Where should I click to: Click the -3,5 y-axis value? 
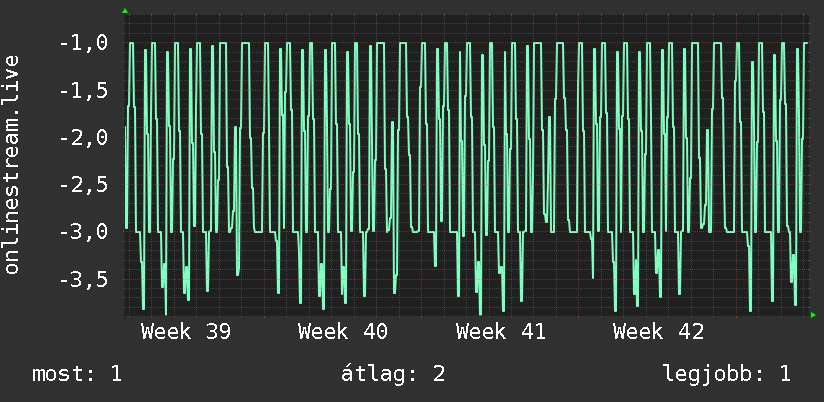click(85, 279)
